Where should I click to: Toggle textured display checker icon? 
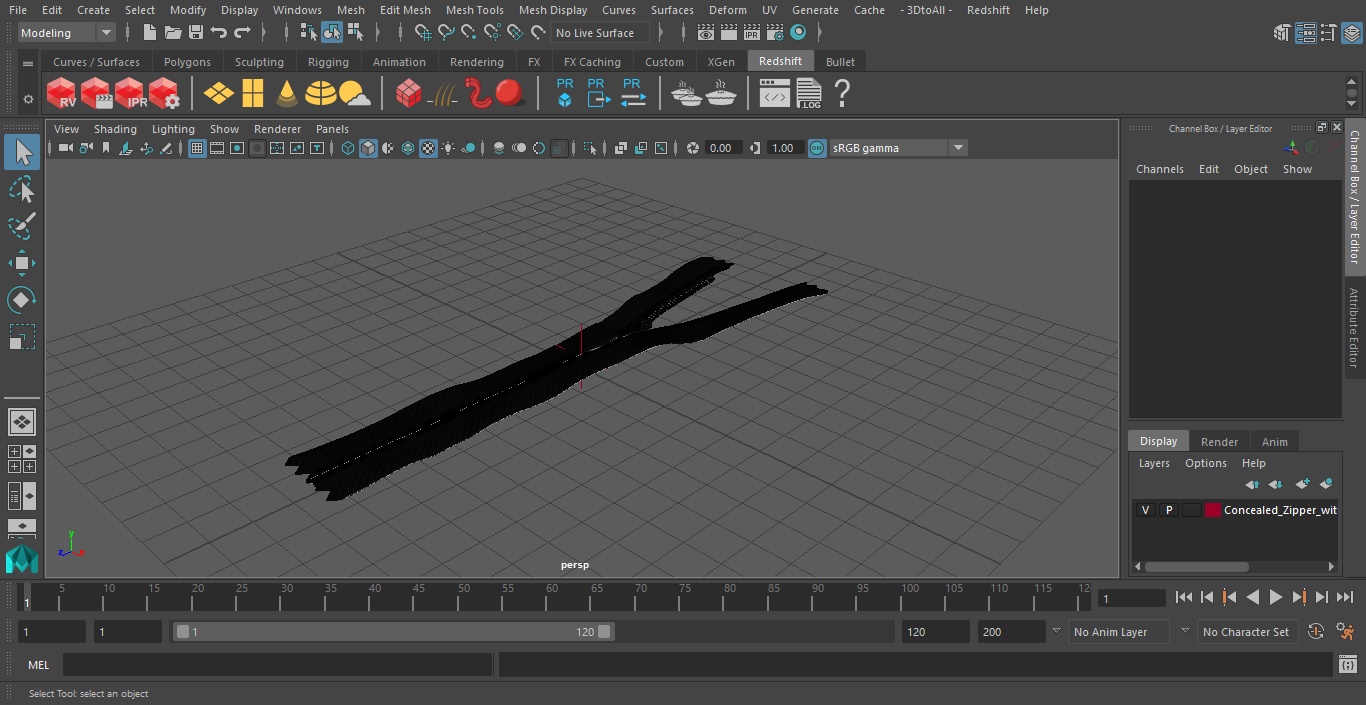pyautogui.click(x=428, y=148)
